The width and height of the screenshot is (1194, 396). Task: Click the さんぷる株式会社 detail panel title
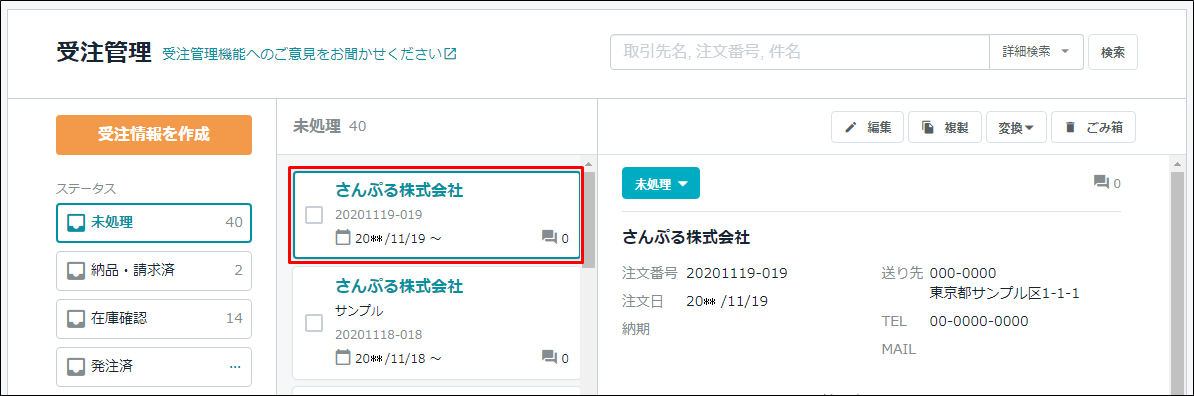[x=686, y=238]
